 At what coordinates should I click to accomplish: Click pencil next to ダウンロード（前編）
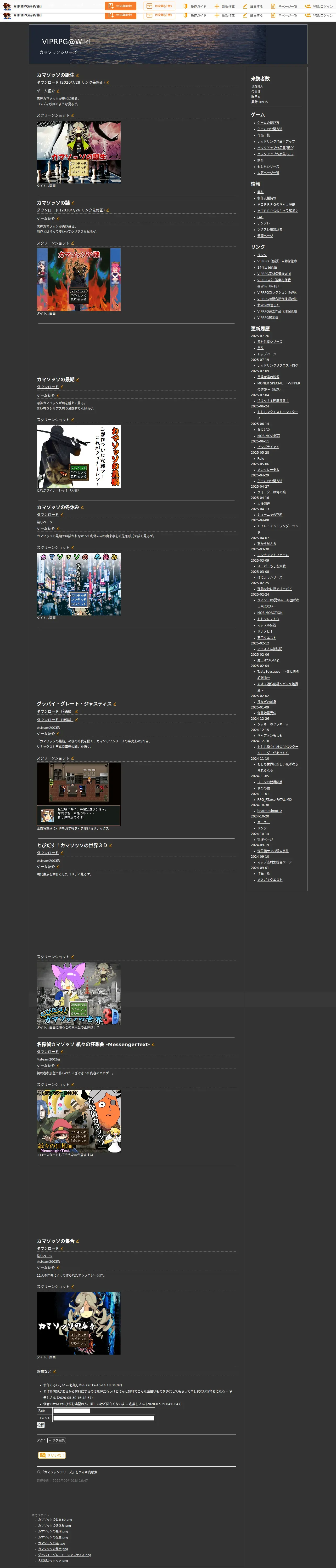coord(77,712)
